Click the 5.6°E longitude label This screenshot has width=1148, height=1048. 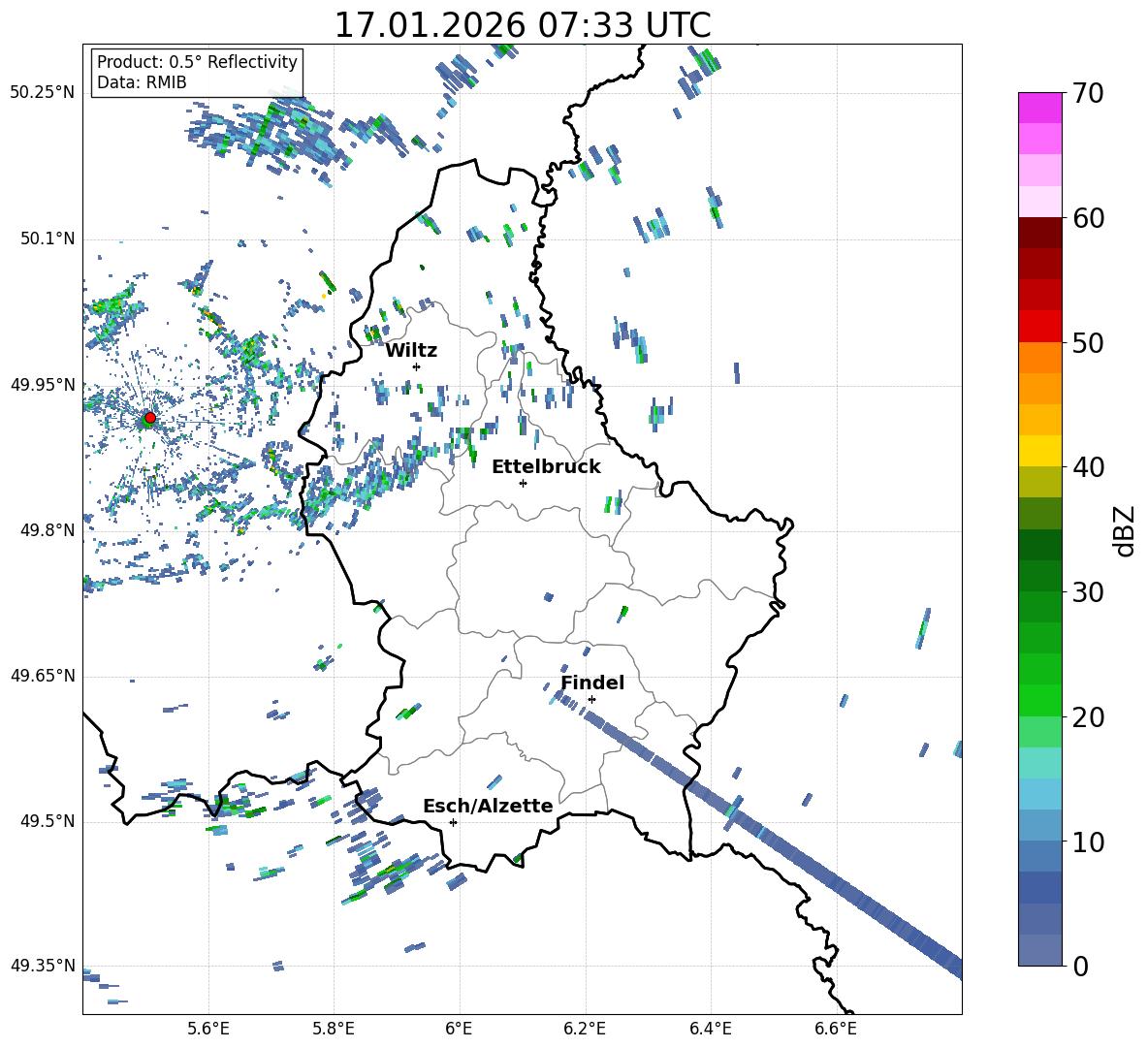(x=208, y=1029)
